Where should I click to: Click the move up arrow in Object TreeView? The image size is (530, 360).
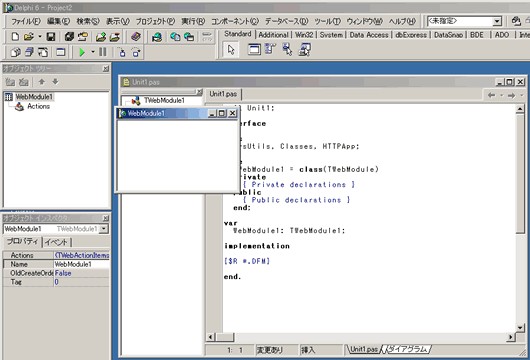point(42,81)
